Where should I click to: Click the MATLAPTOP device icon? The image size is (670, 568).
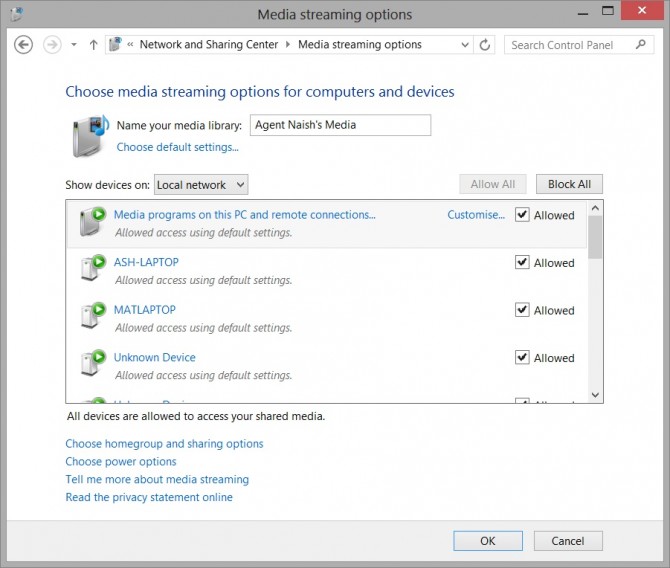pos(92,316)
